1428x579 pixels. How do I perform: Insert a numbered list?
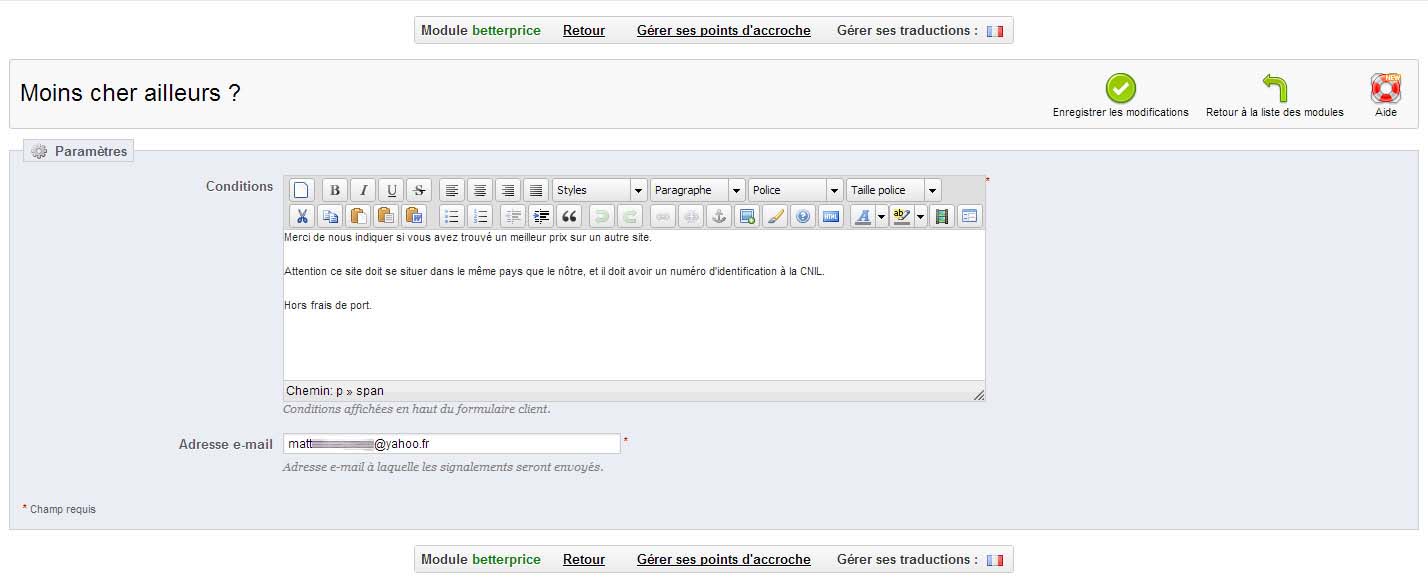click(x=480, y=216)
